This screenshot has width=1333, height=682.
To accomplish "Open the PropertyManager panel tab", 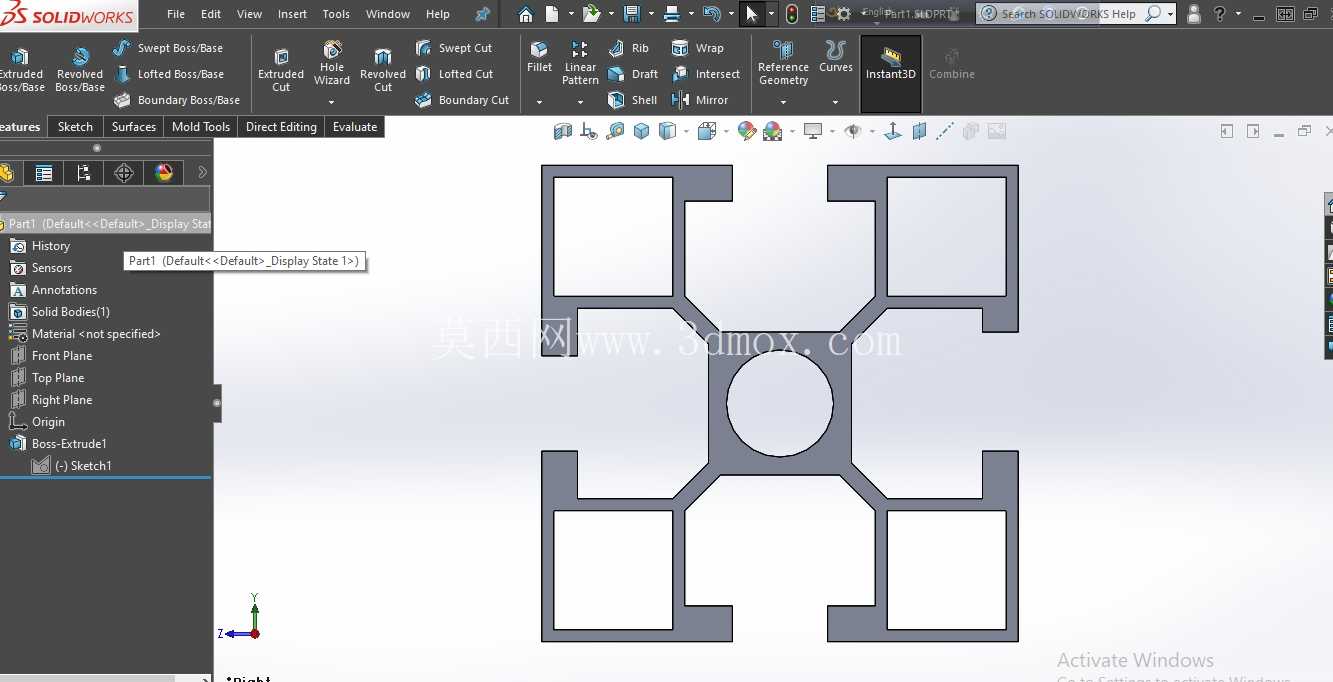I will pos(43,173).
